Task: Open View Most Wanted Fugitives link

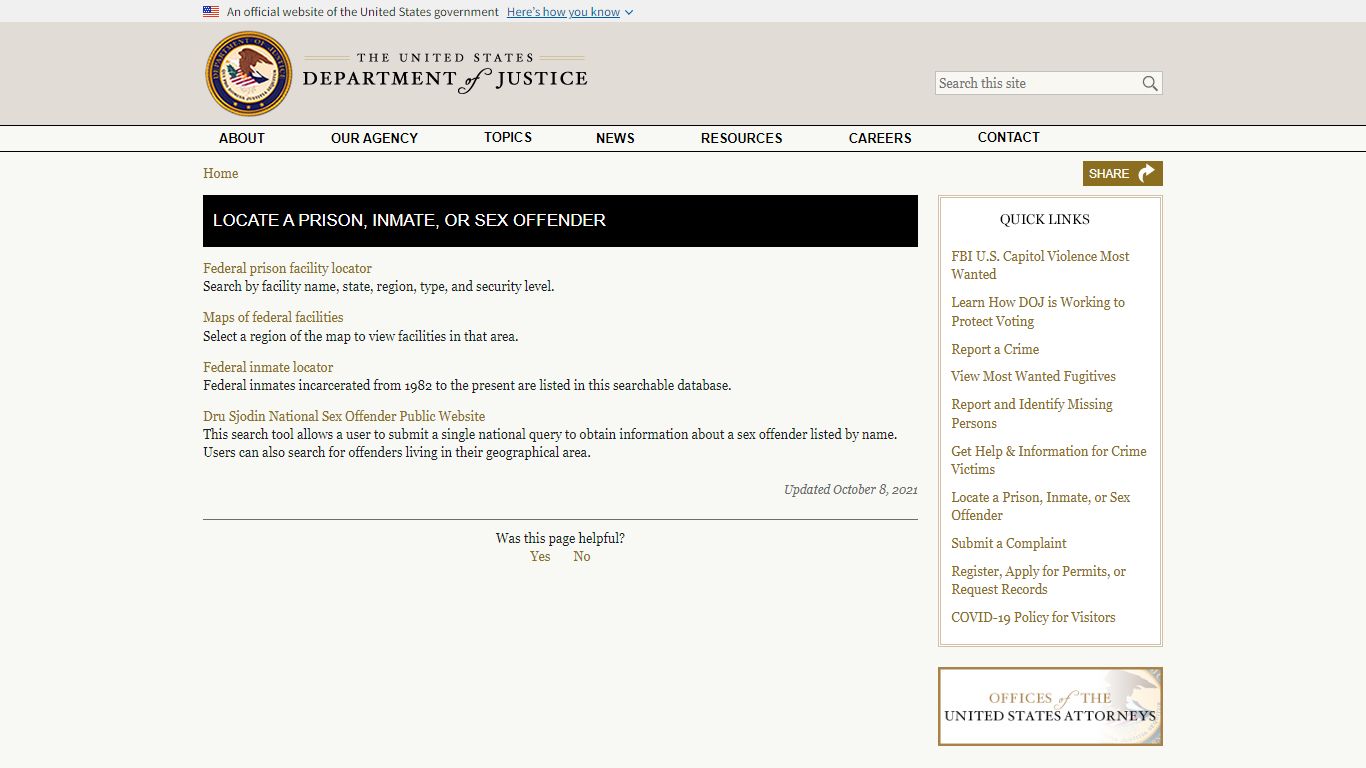Action: point(1033,376)
